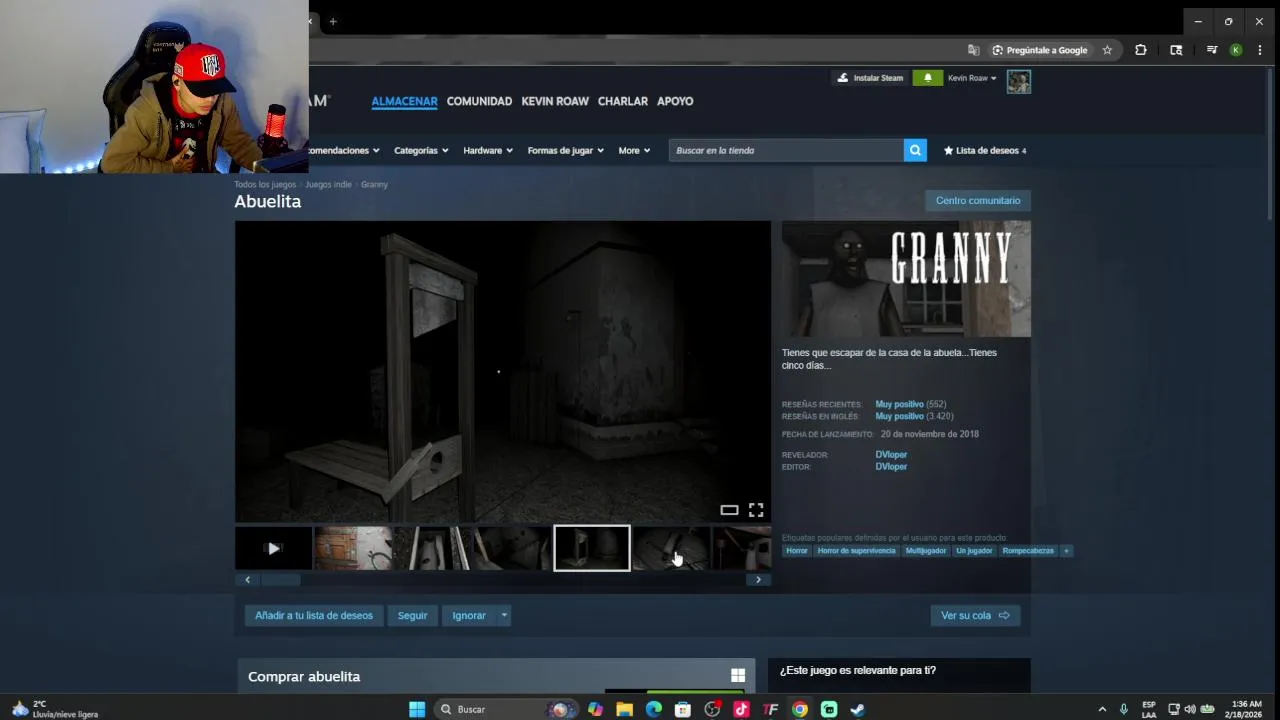Open the volume control in system tray
The height and width of the screenshot is (720, 1280).
[x=1190, y=709]
